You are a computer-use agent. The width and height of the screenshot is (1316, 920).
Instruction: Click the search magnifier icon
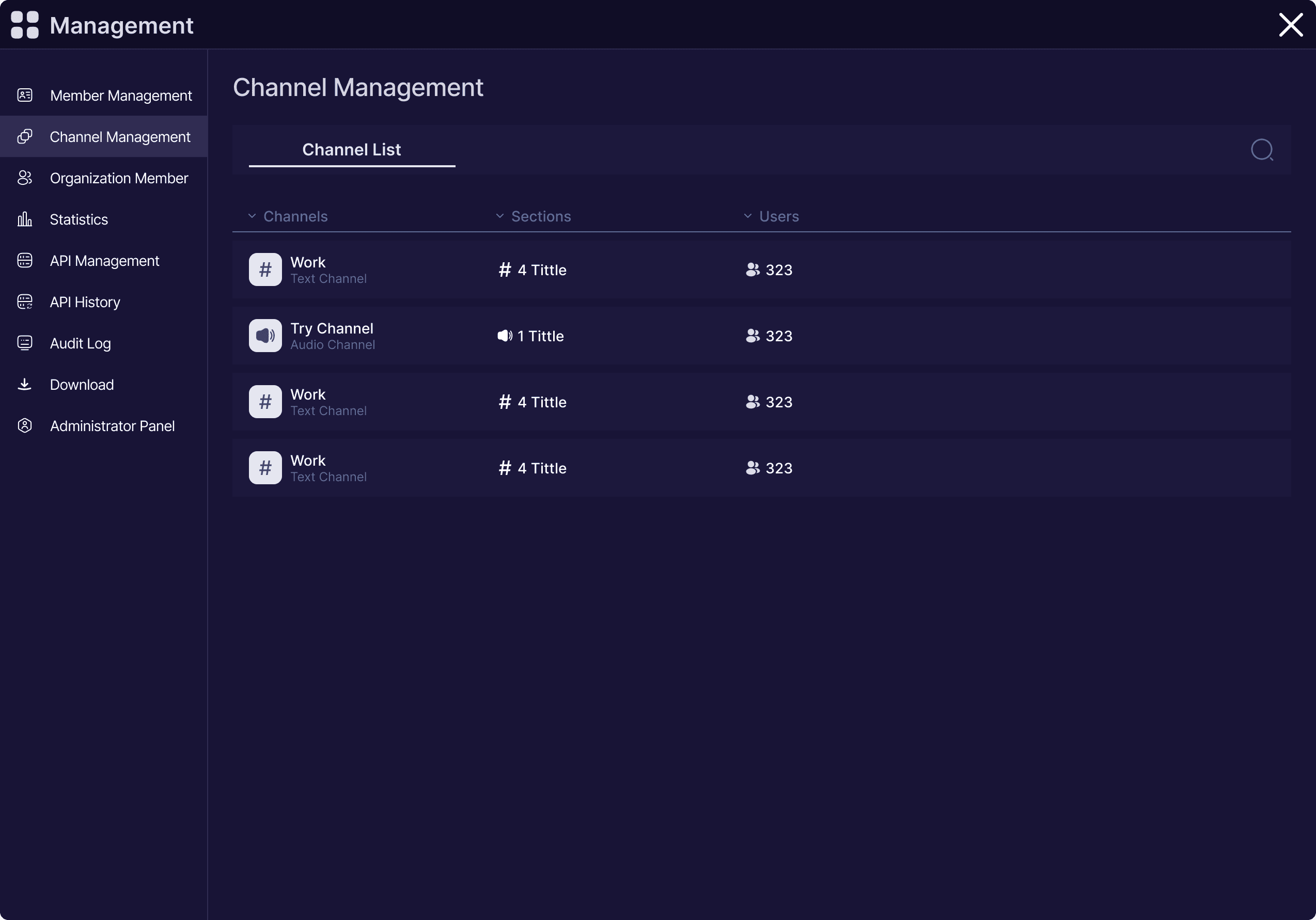(x=1262, y=150)
